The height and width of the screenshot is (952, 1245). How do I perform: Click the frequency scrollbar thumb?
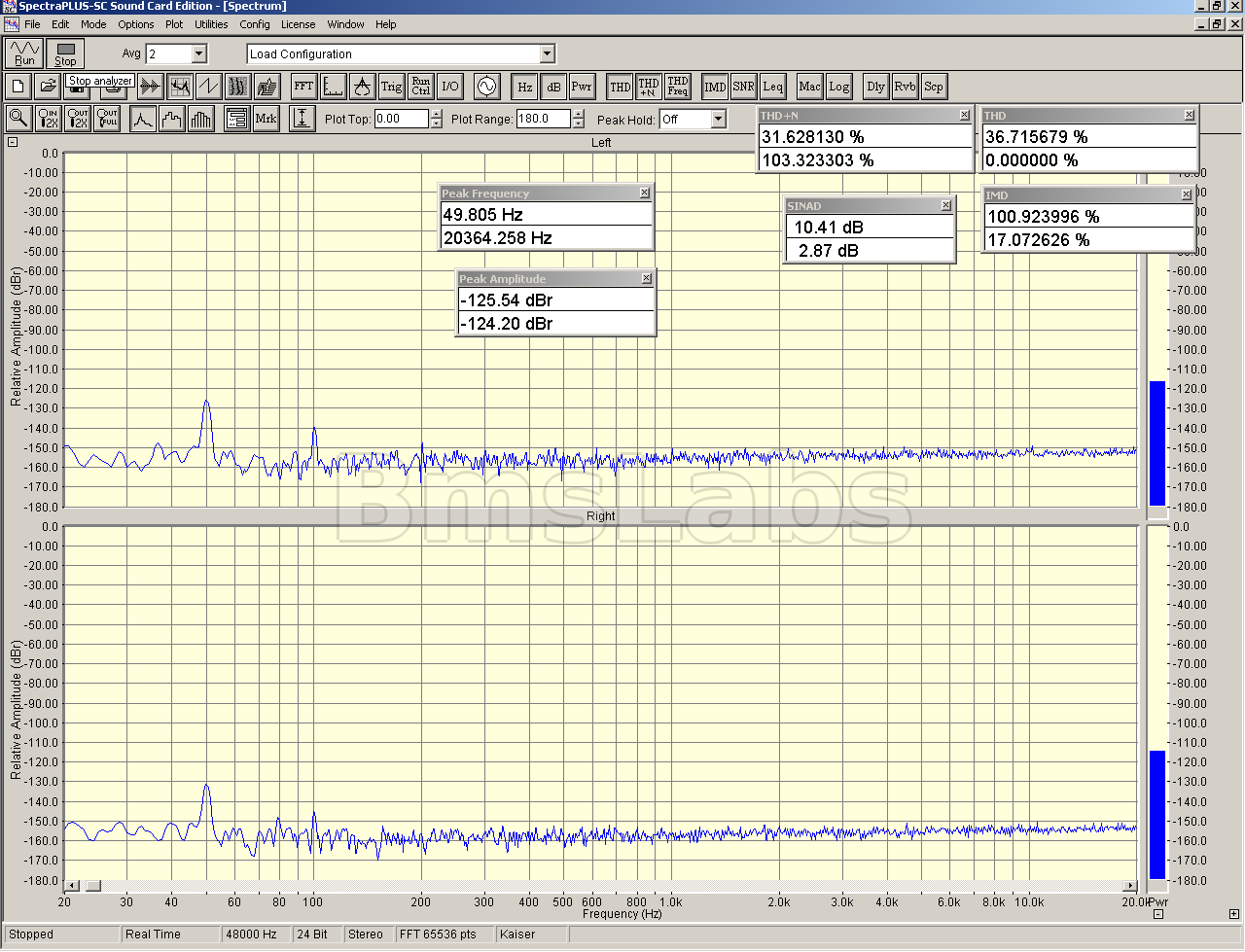(x=92, y=886)
